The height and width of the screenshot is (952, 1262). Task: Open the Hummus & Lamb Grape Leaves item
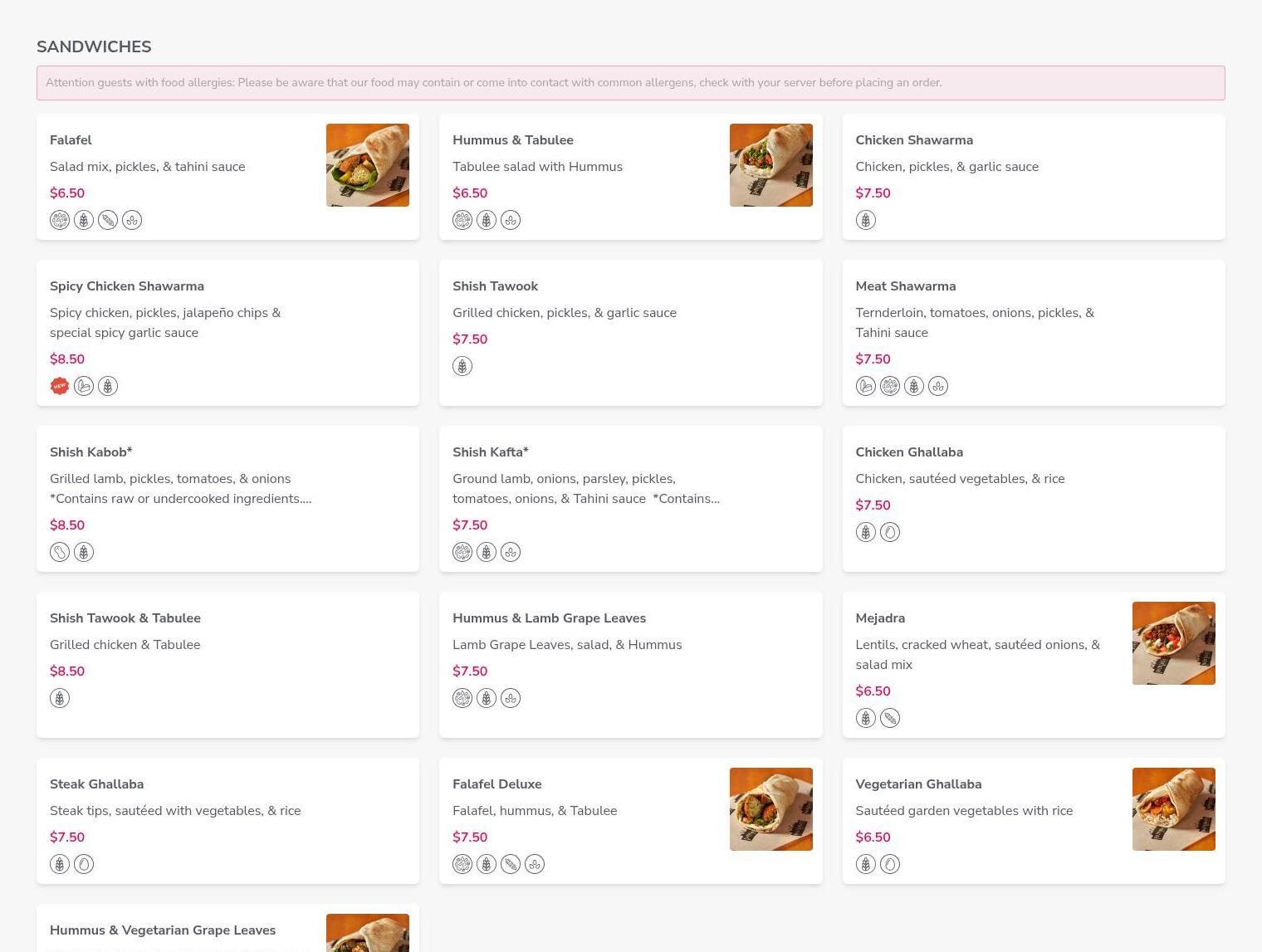pyautogui.click(x=549, y=618)
